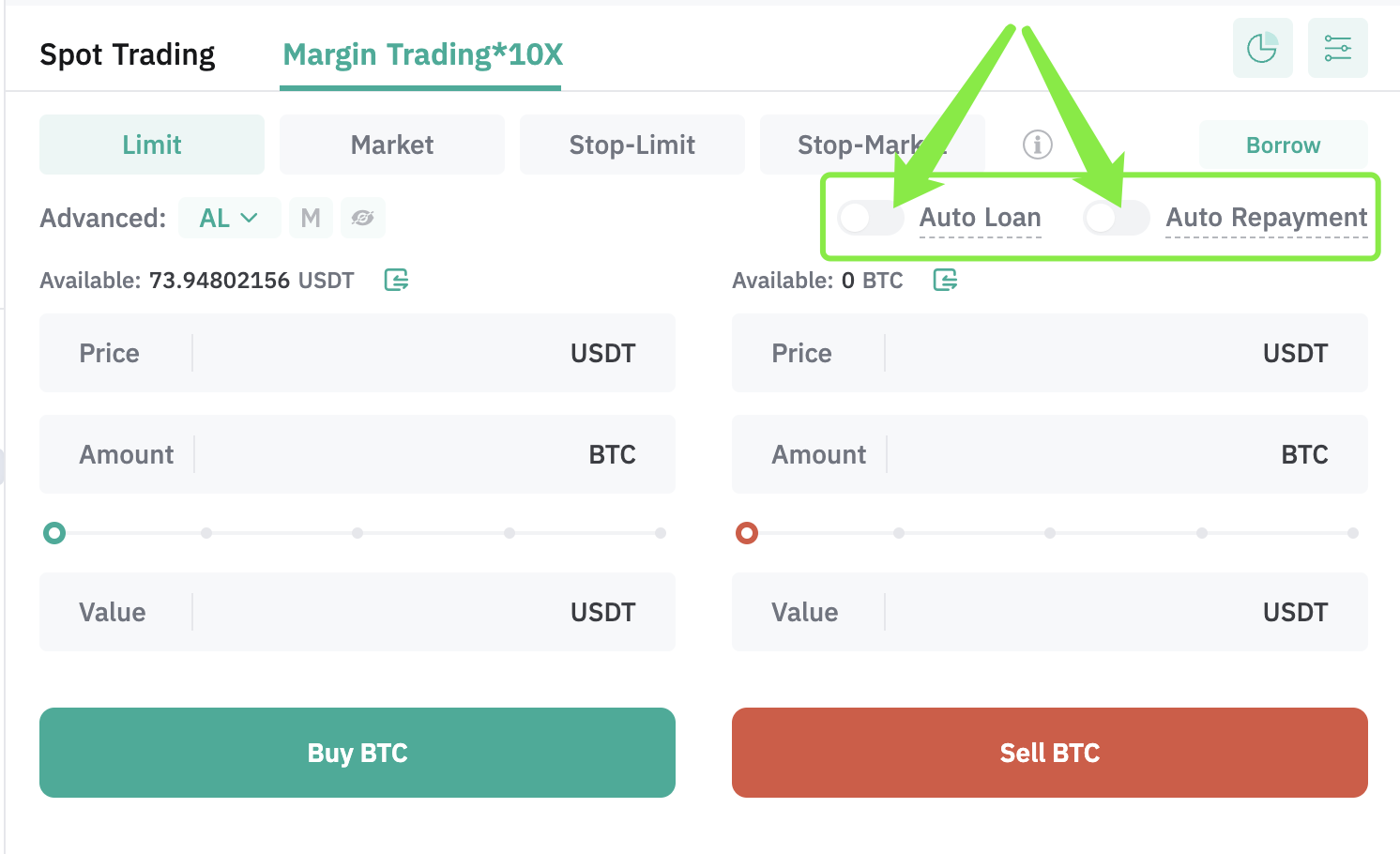Click the green buy amount slider handle
Screen dimensions: 1400x854
coord(54,533)
